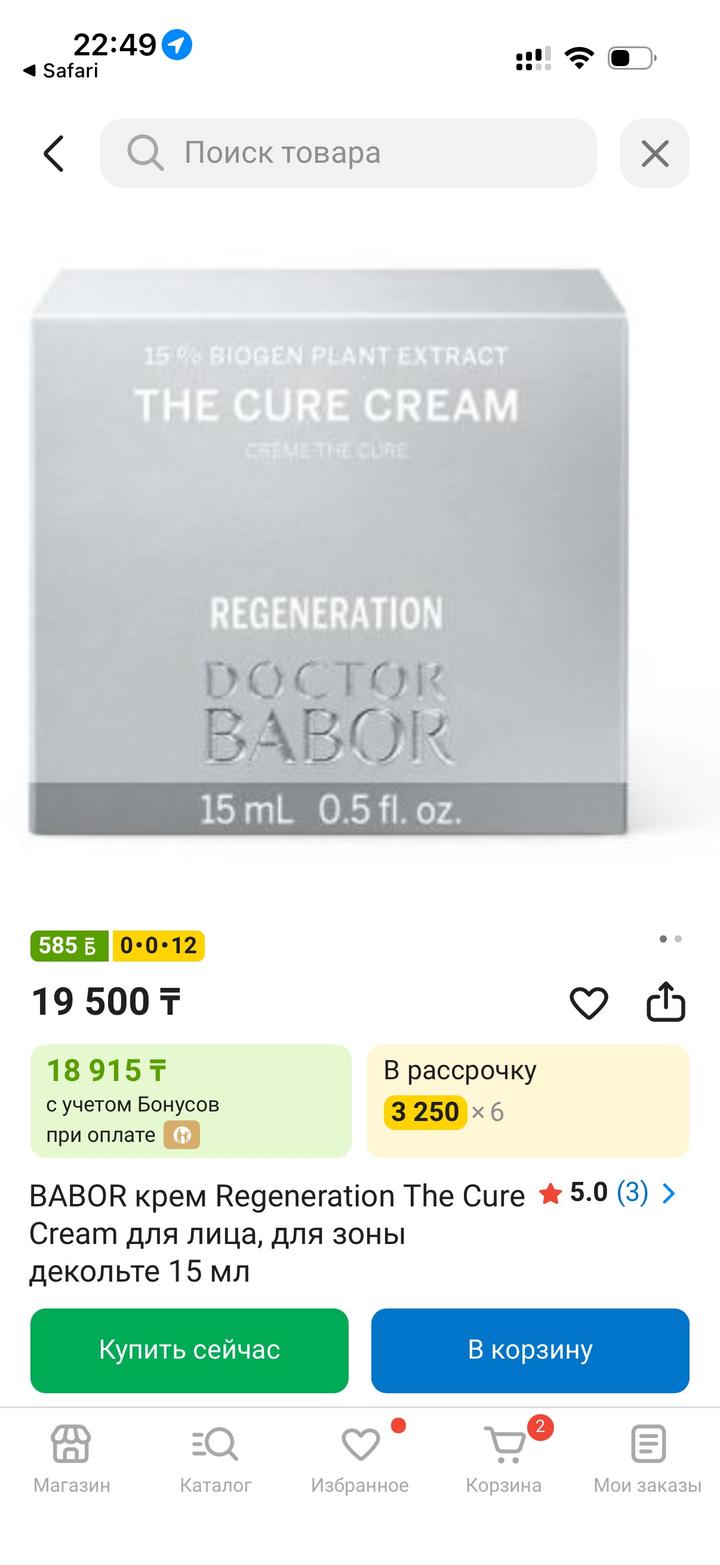Tap the The Cure Cream product image
This screenshot has height=1565, width=720.
pos(328,550)
